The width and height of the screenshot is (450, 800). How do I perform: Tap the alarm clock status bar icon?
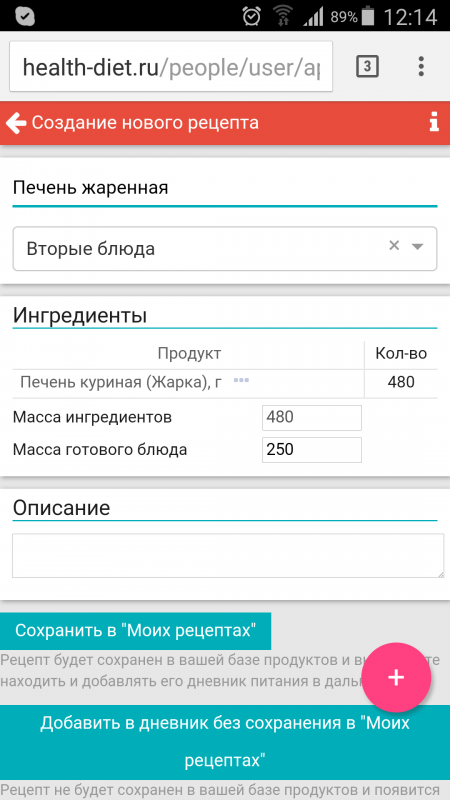tap(252, 16)
